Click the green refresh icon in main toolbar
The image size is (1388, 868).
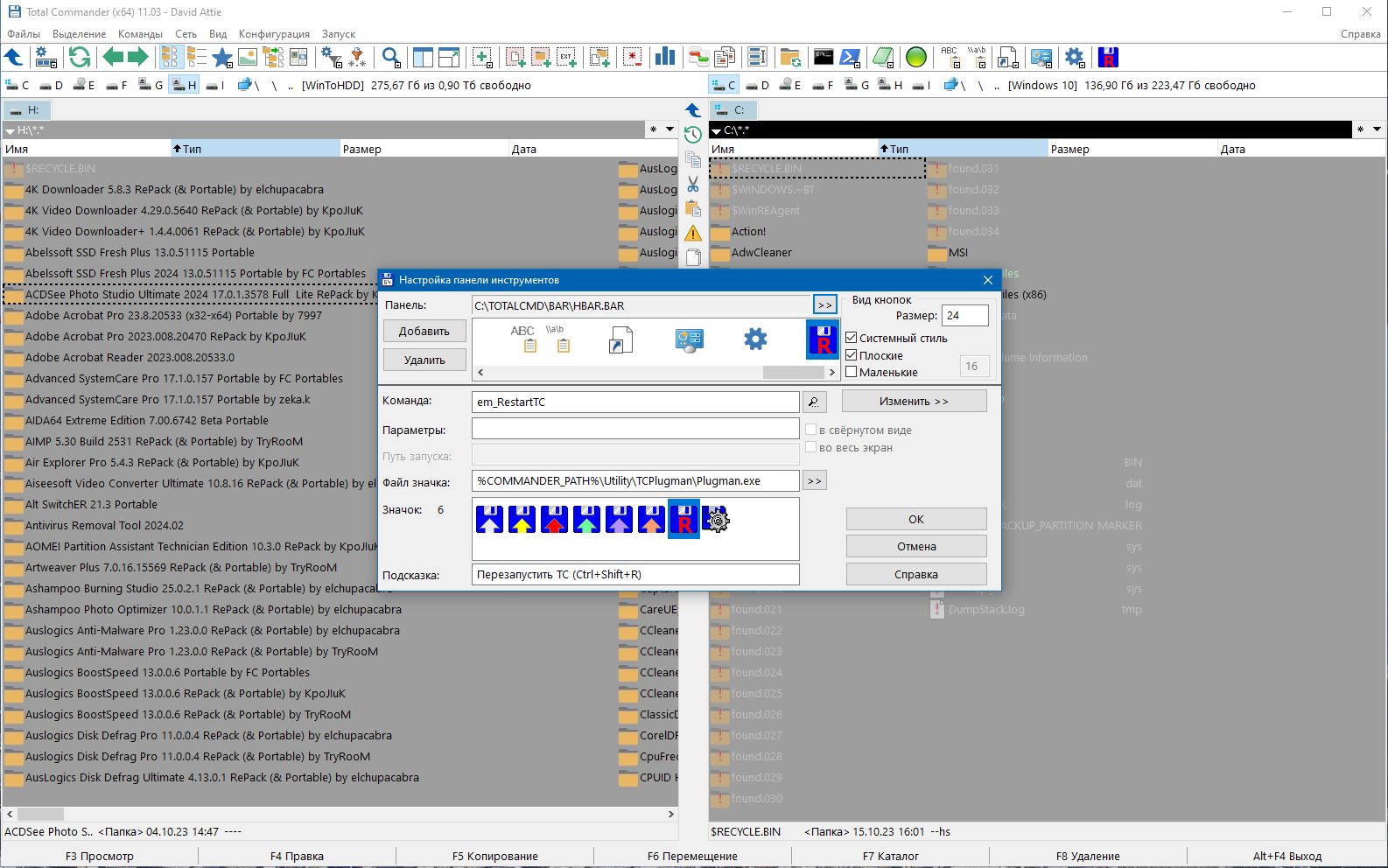point(80,58)
